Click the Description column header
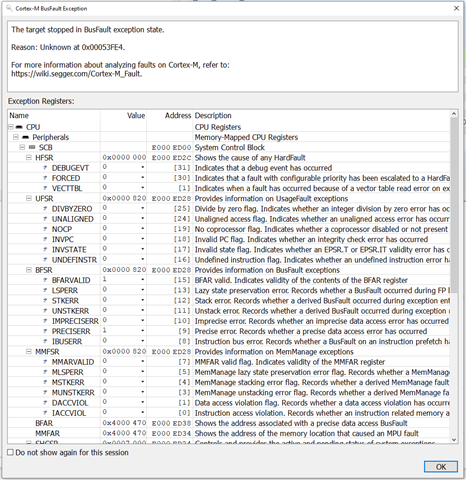Image resolution: width=466 pixels, height=480 pixels. click(x=321, y=116)
